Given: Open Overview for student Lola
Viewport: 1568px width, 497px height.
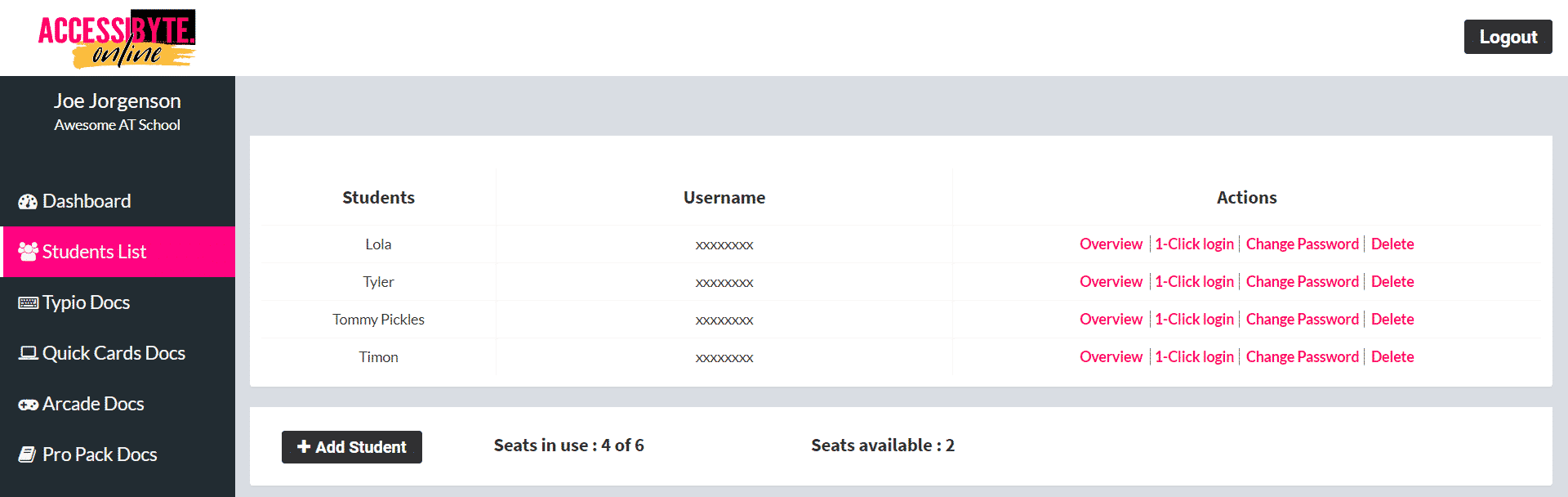Looking at the screenshot, I should point(1111,244).
